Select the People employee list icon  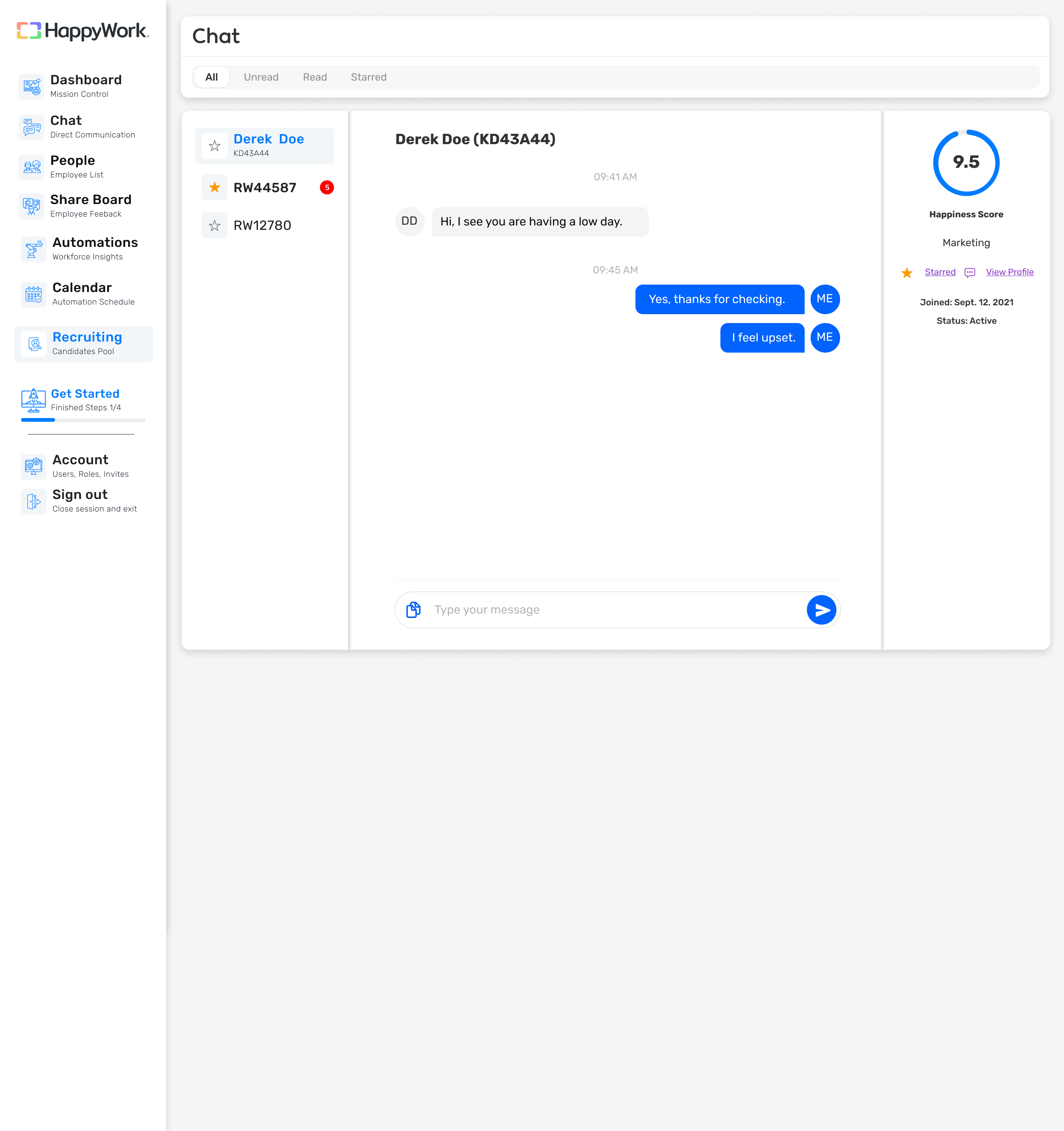coord(32,167)
